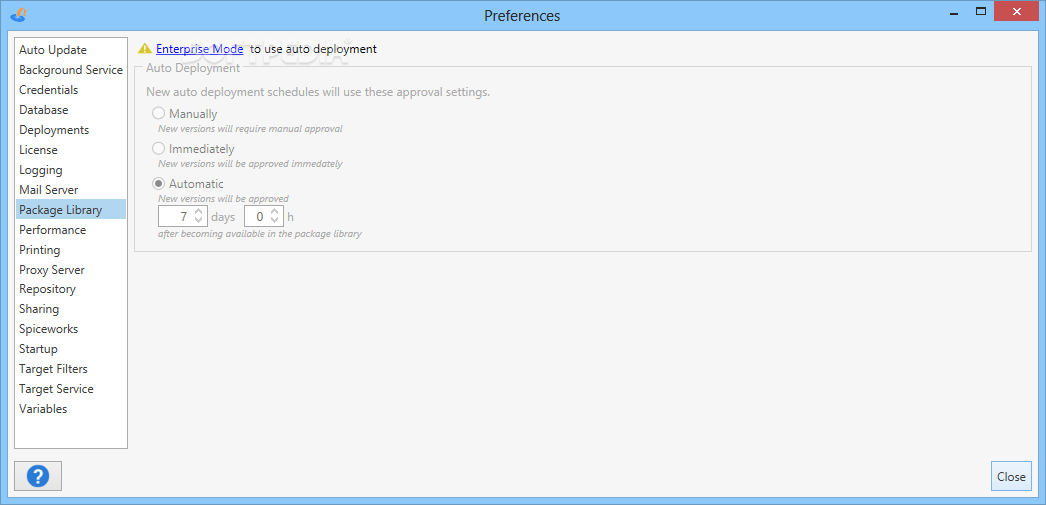Select Mail Server in the sidebar
This screenshot has width=1046, height=505.
click(71, 190)
